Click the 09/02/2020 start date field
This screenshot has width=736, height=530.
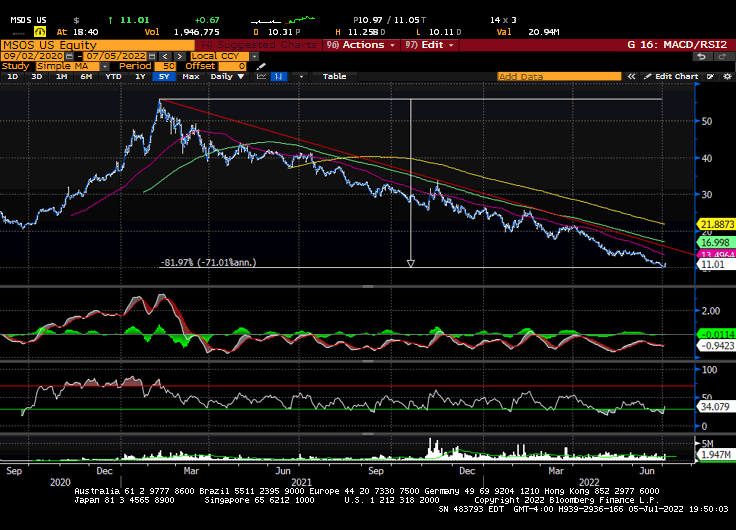(x=33, y=56)
